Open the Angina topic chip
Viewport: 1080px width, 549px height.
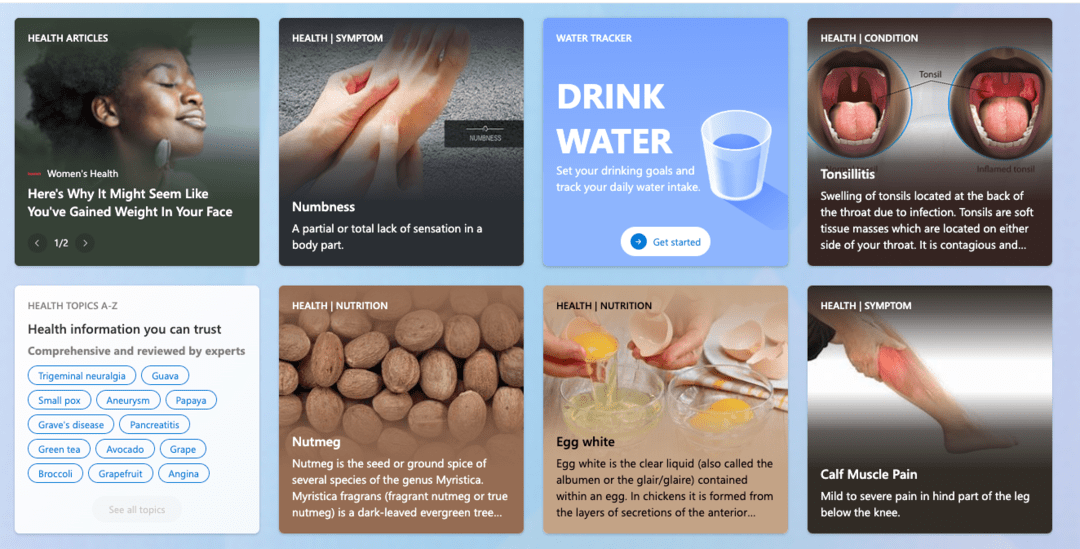[x=184, y=473]
